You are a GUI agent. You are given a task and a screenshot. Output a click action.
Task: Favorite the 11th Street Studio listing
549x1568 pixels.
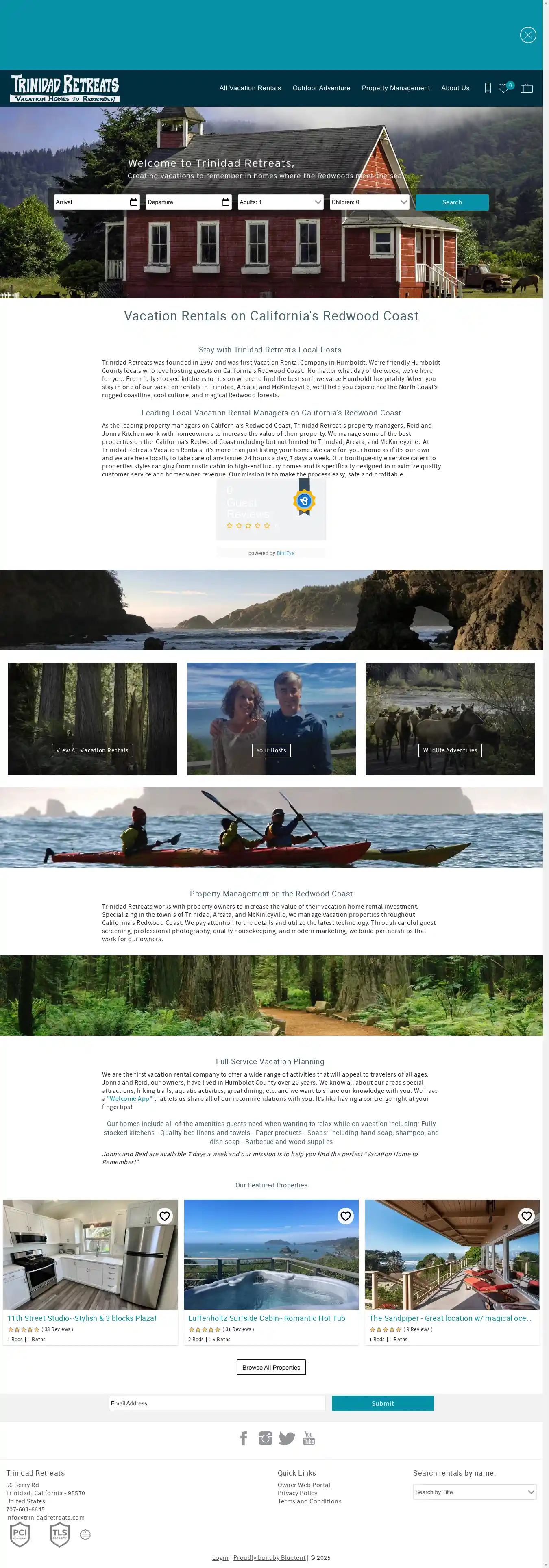coord(164,1216)
